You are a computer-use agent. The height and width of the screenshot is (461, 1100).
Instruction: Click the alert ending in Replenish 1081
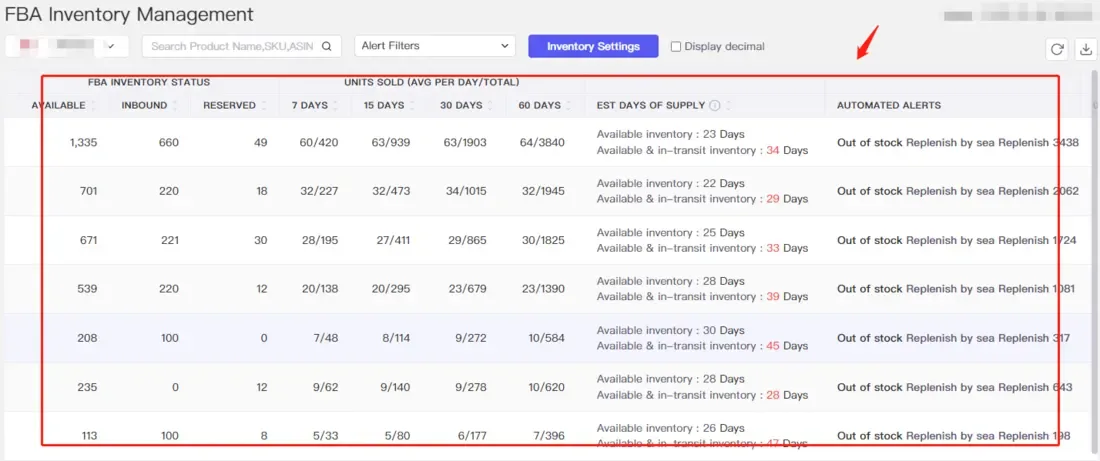[955, 288]
